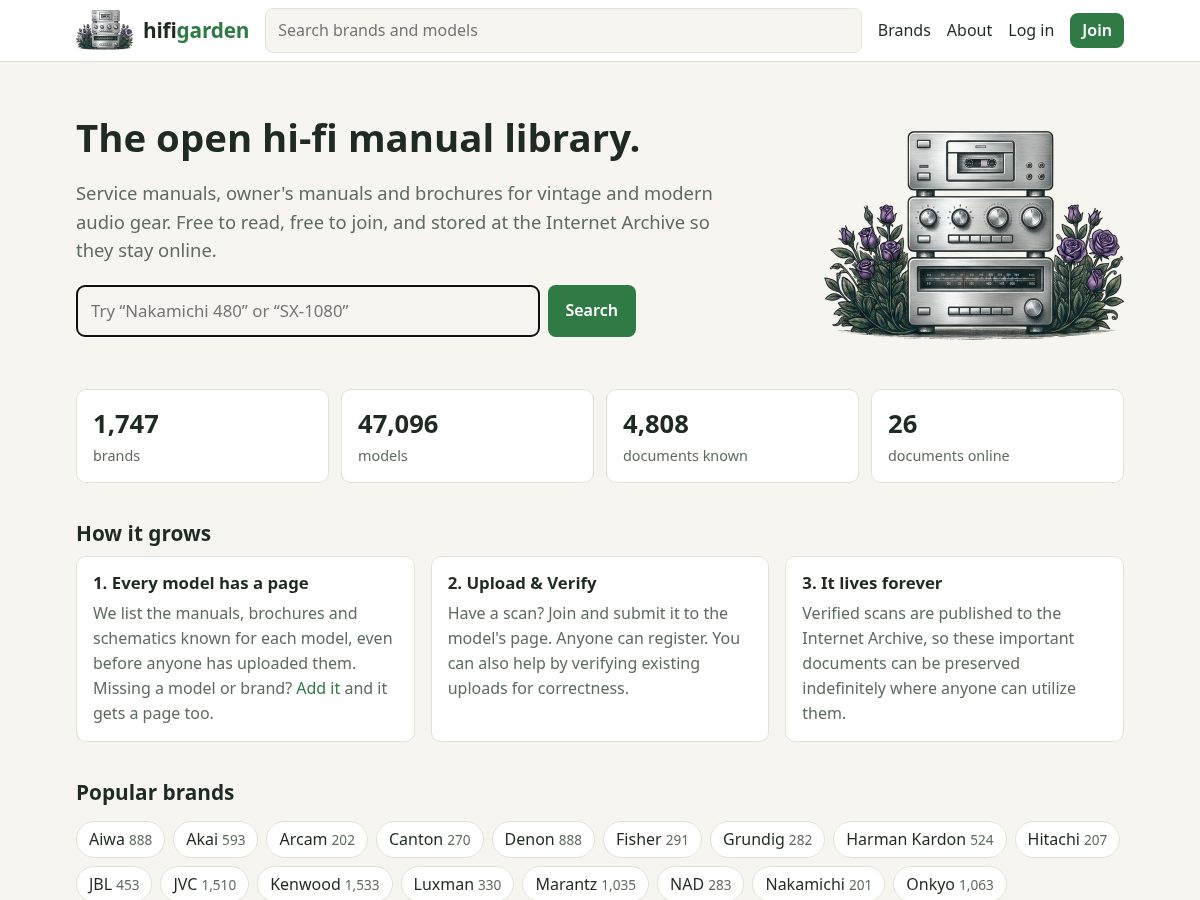Image resolution: width=1200 pixels, height=900 pixels.
Task: Focus the hero Nakamichi 480 search box
Action: click(x=308, y=311)
